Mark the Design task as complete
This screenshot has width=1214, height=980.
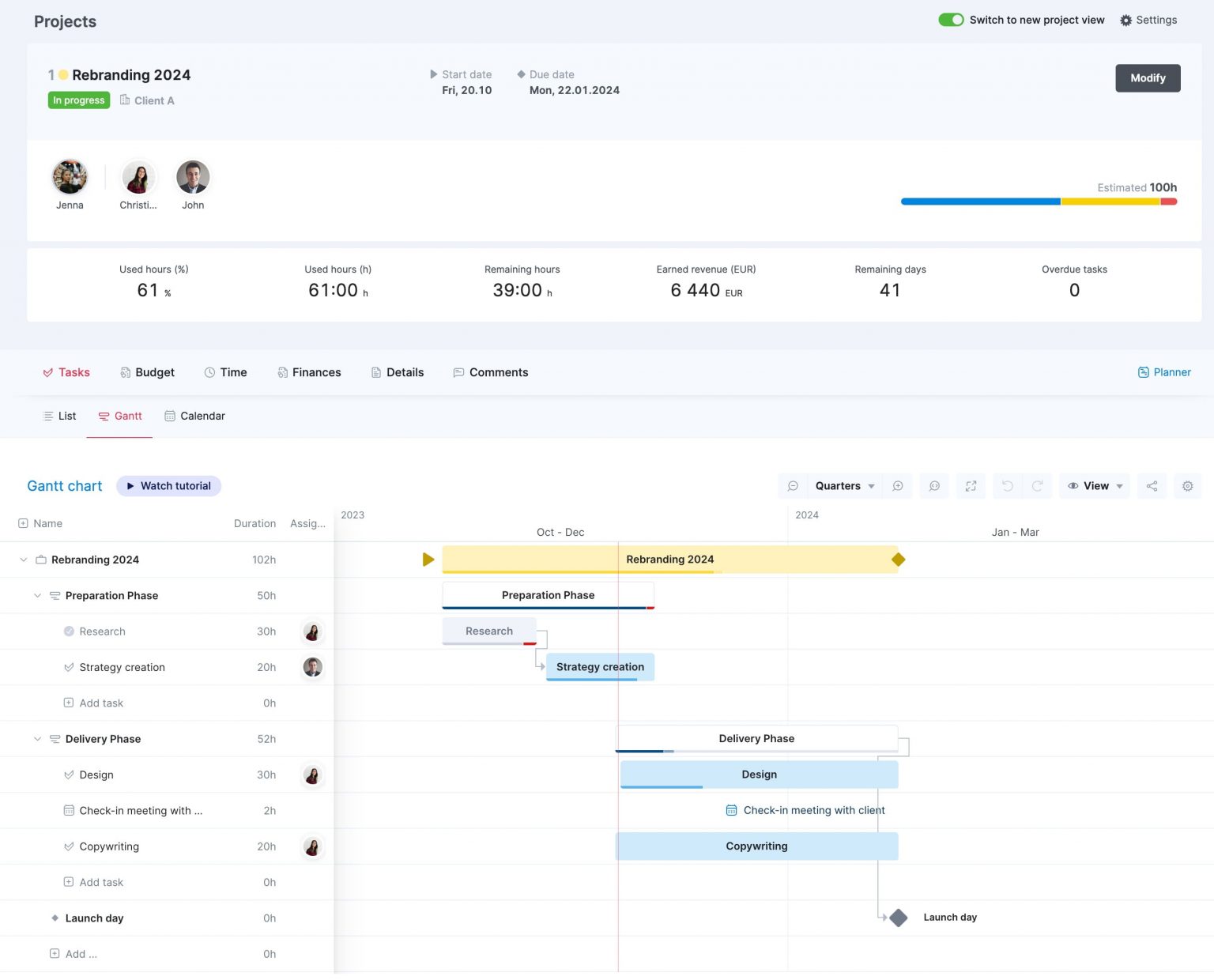point(69,775)
